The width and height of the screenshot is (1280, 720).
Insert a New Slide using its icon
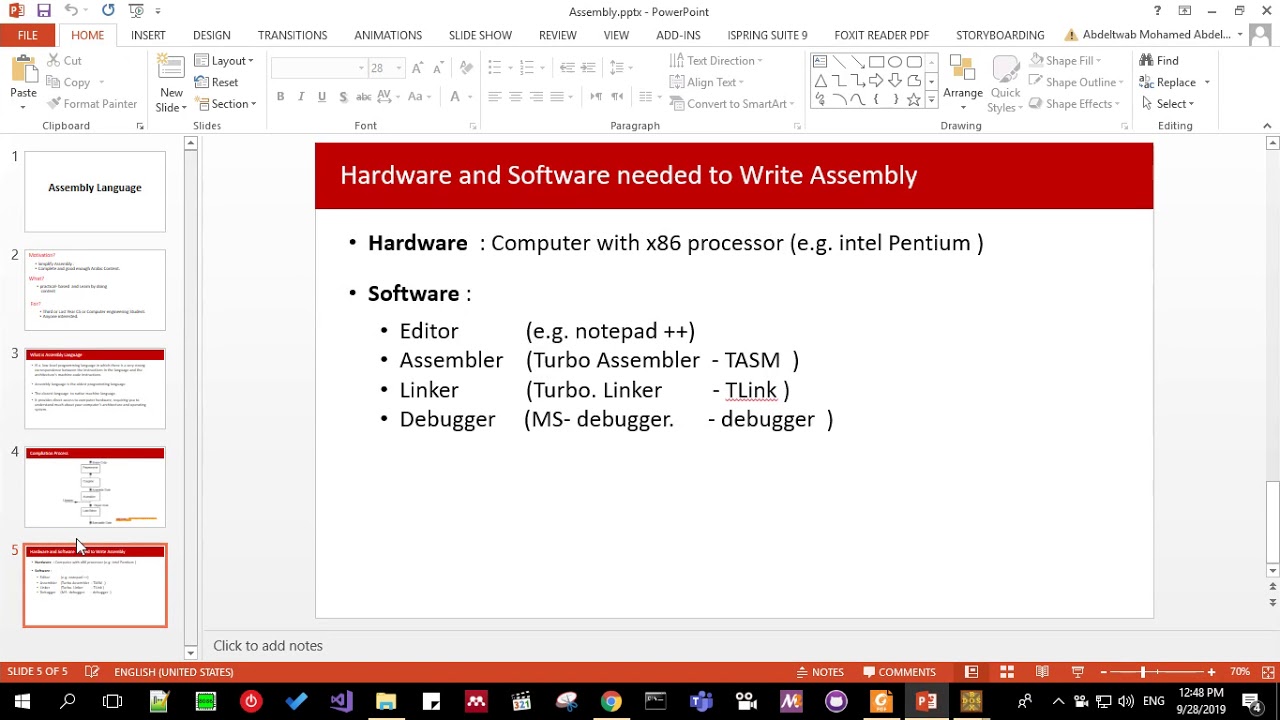171,70
